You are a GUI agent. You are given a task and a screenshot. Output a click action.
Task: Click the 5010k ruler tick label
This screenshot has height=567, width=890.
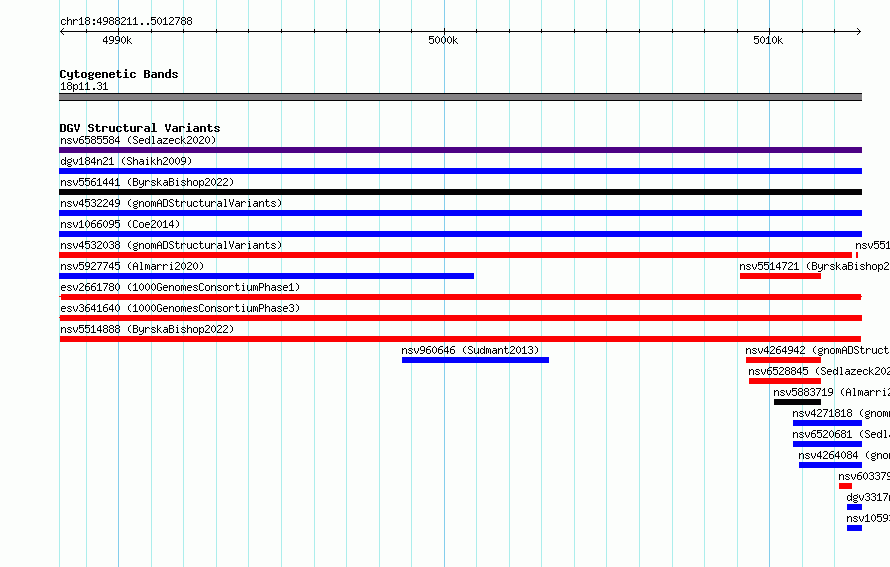(768, 40)
